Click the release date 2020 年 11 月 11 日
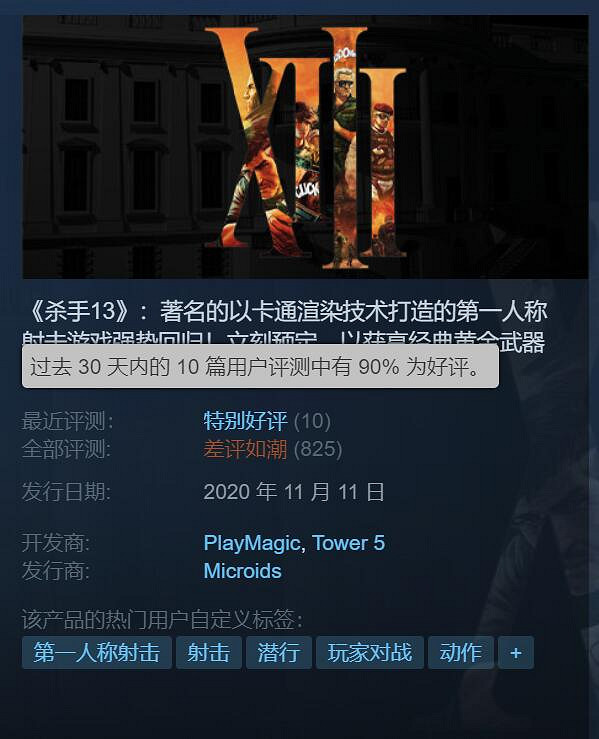 (294, 492)
